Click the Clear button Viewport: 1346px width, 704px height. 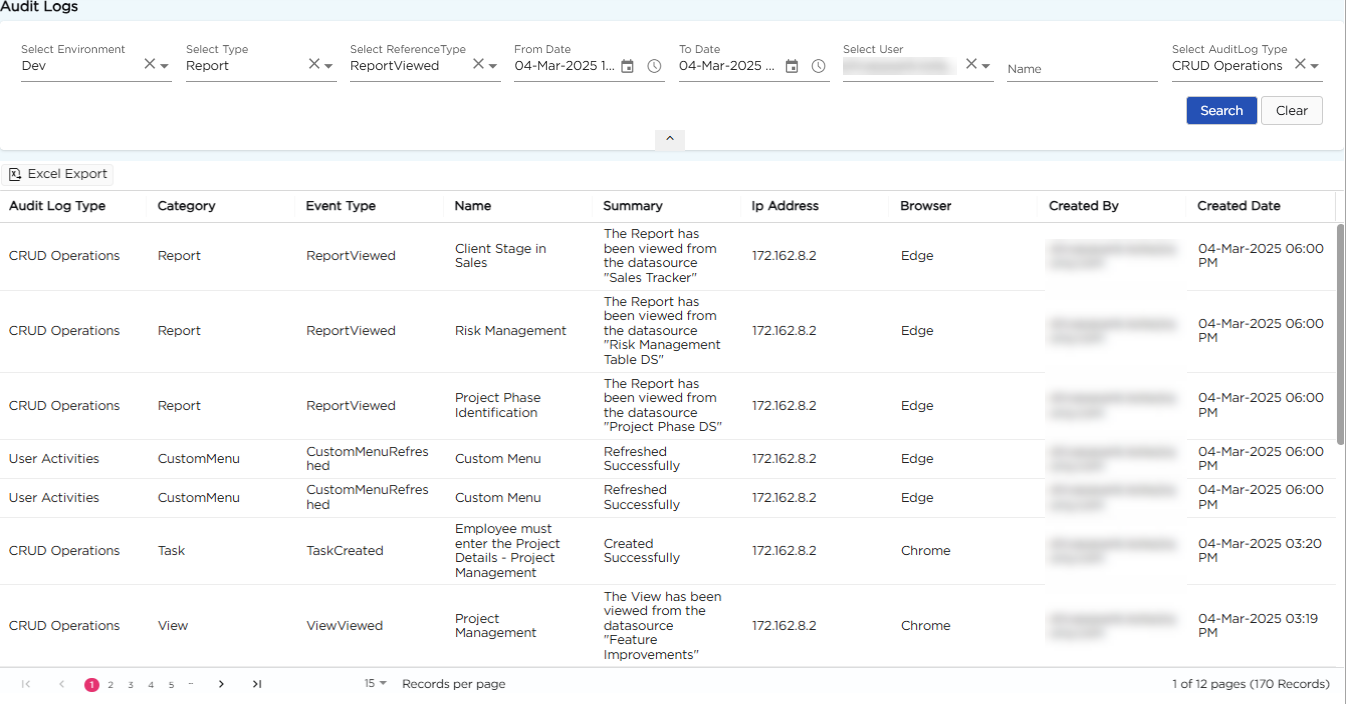tap(1291, 111)
